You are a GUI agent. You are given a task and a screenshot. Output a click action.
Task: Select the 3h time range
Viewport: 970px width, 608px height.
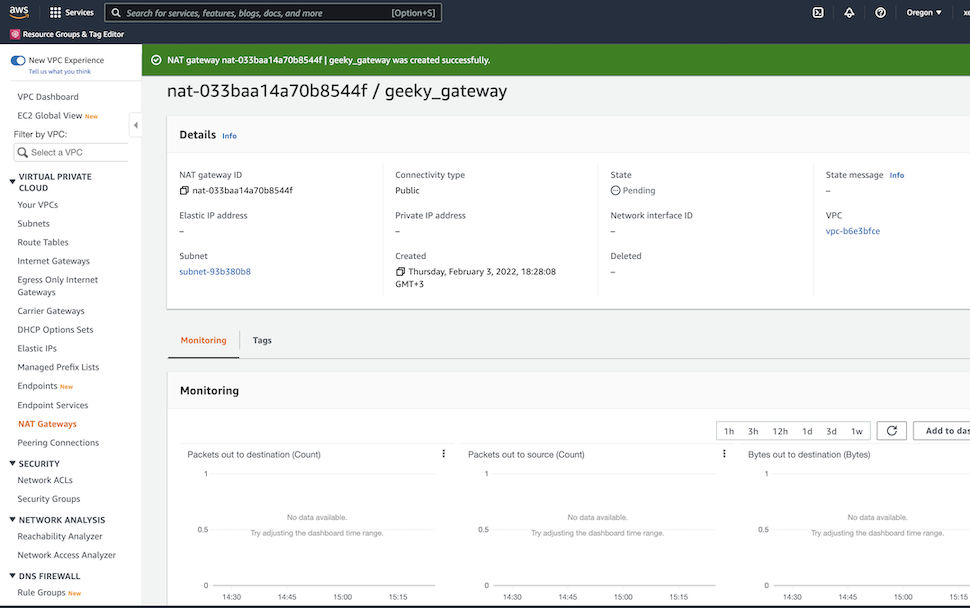coord(753,431)
